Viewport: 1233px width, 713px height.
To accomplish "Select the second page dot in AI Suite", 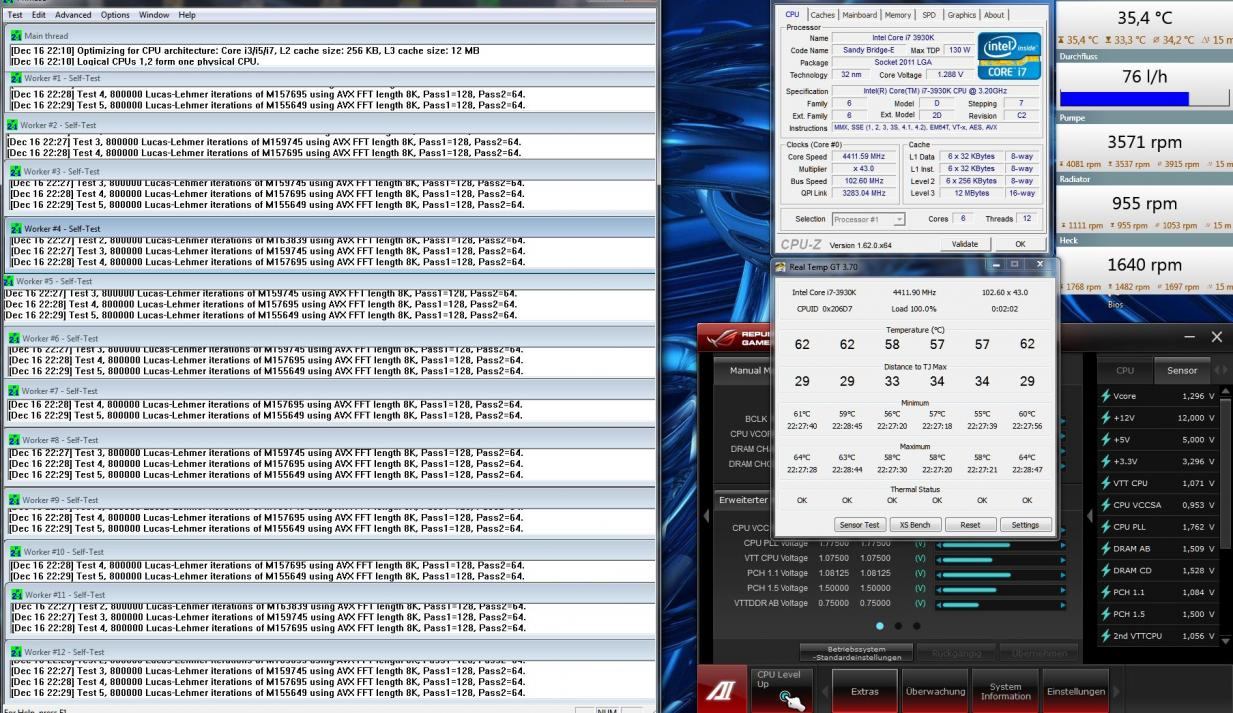I will coord(898,626).
